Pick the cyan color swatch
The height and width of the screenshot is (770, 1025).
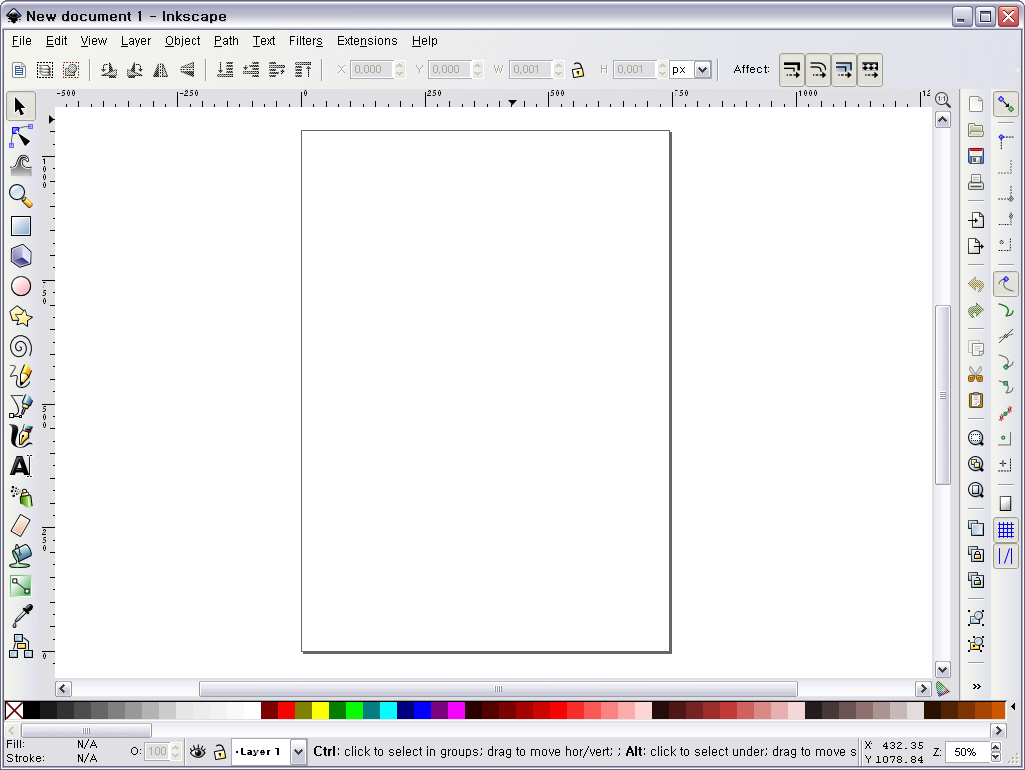click(x=388, y=710)
